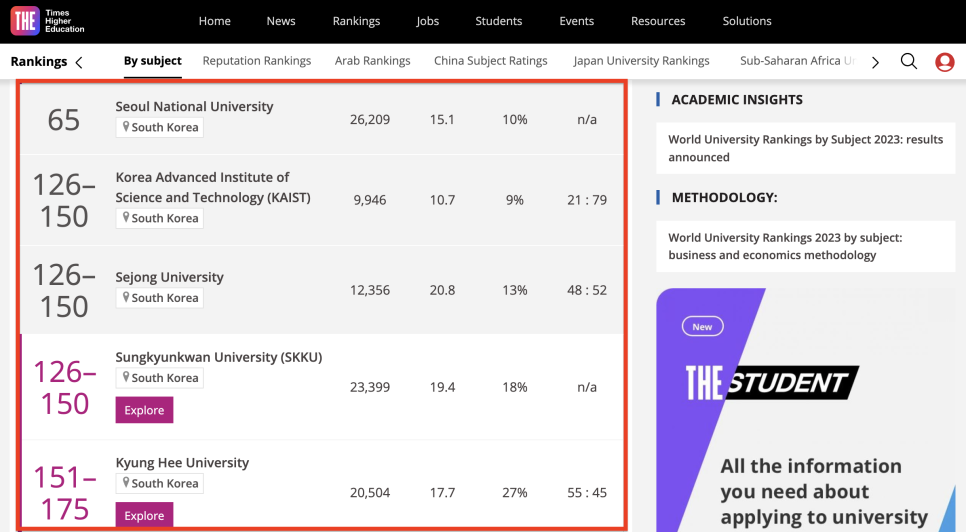Open the News menu item
The height and width of the screenshot is (532, 966).
[281, 21]
